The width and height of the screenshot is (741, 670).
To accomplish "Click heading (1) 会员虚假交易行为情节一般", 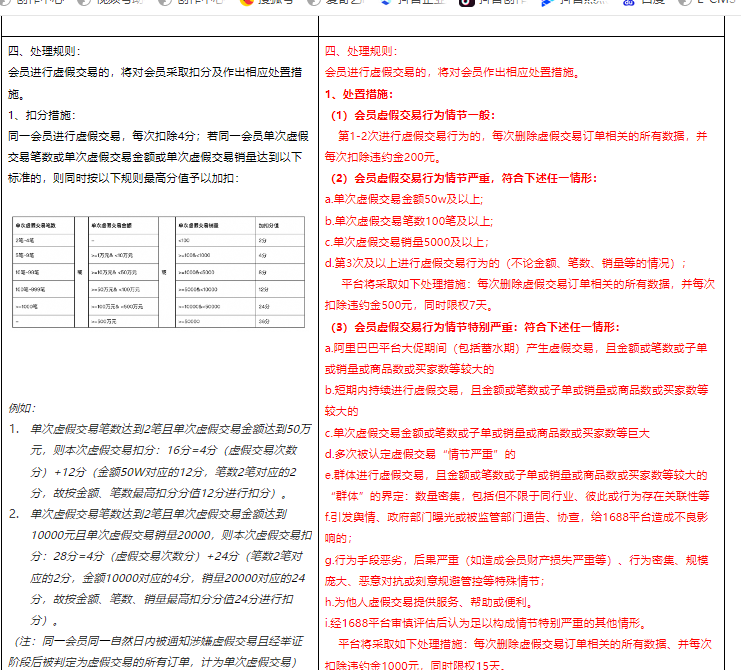I will click(413, 115).
